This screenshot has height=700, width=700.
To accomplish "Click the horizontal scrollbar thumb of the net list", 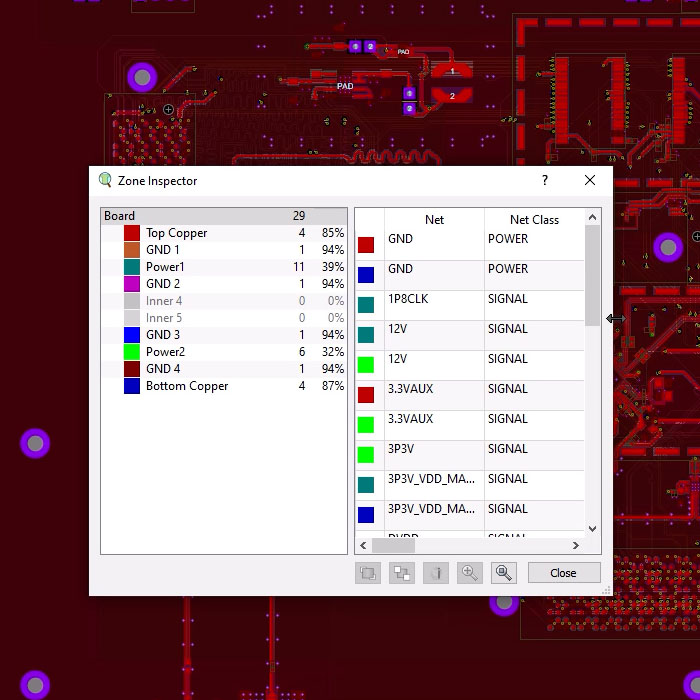I will pos(393,546).
